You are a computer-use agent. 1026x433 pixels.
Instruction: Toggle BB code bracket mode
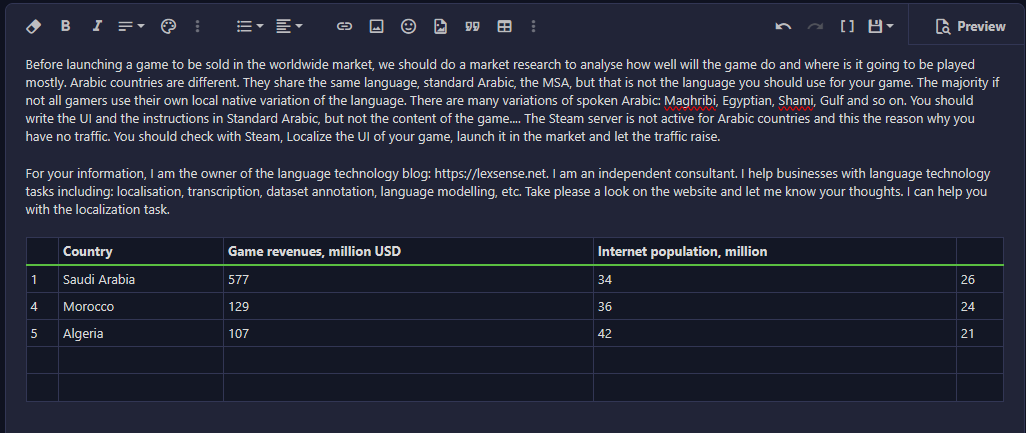847,26
